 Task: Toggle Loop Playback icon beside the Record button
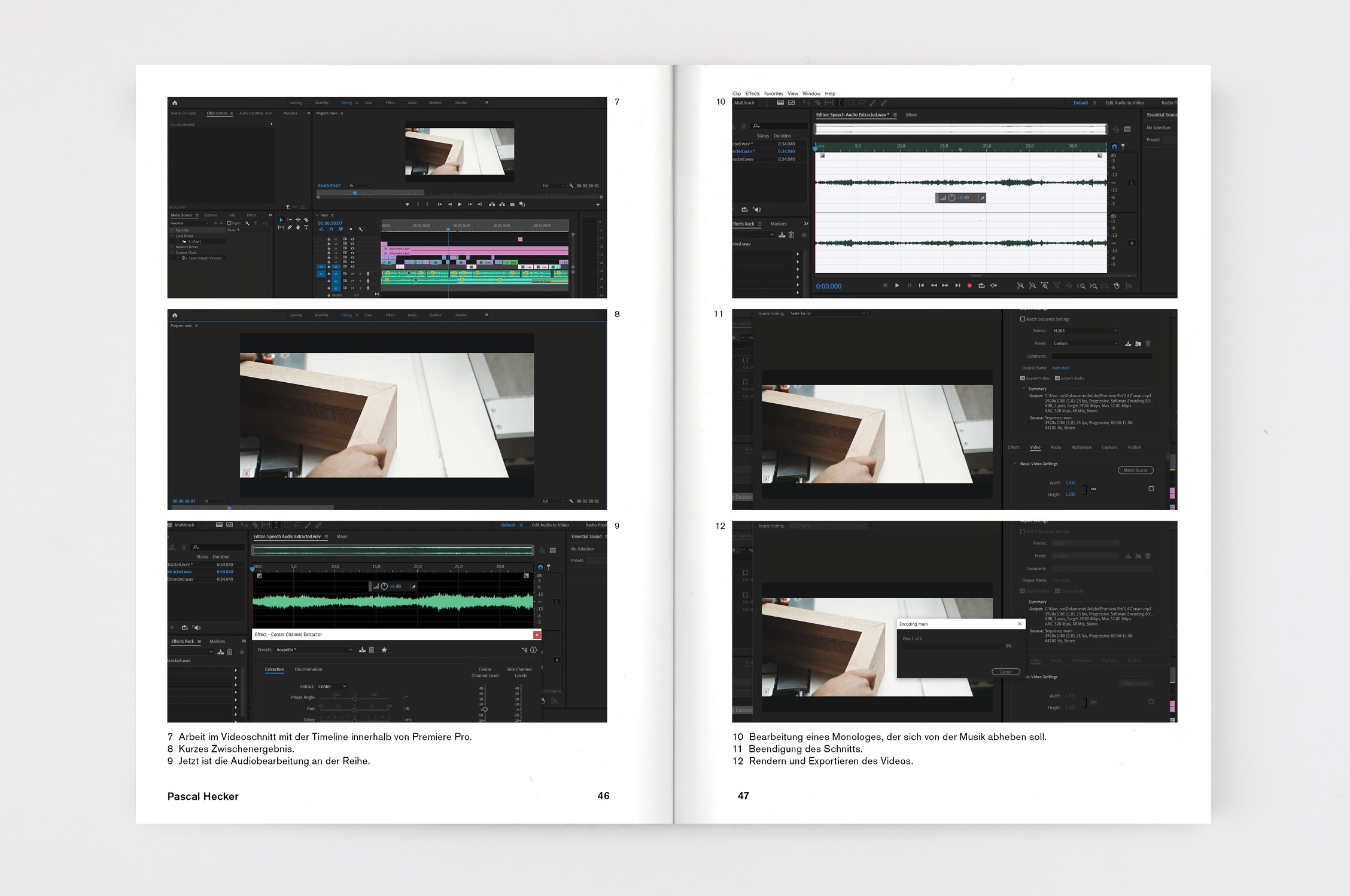coord(981,286)
